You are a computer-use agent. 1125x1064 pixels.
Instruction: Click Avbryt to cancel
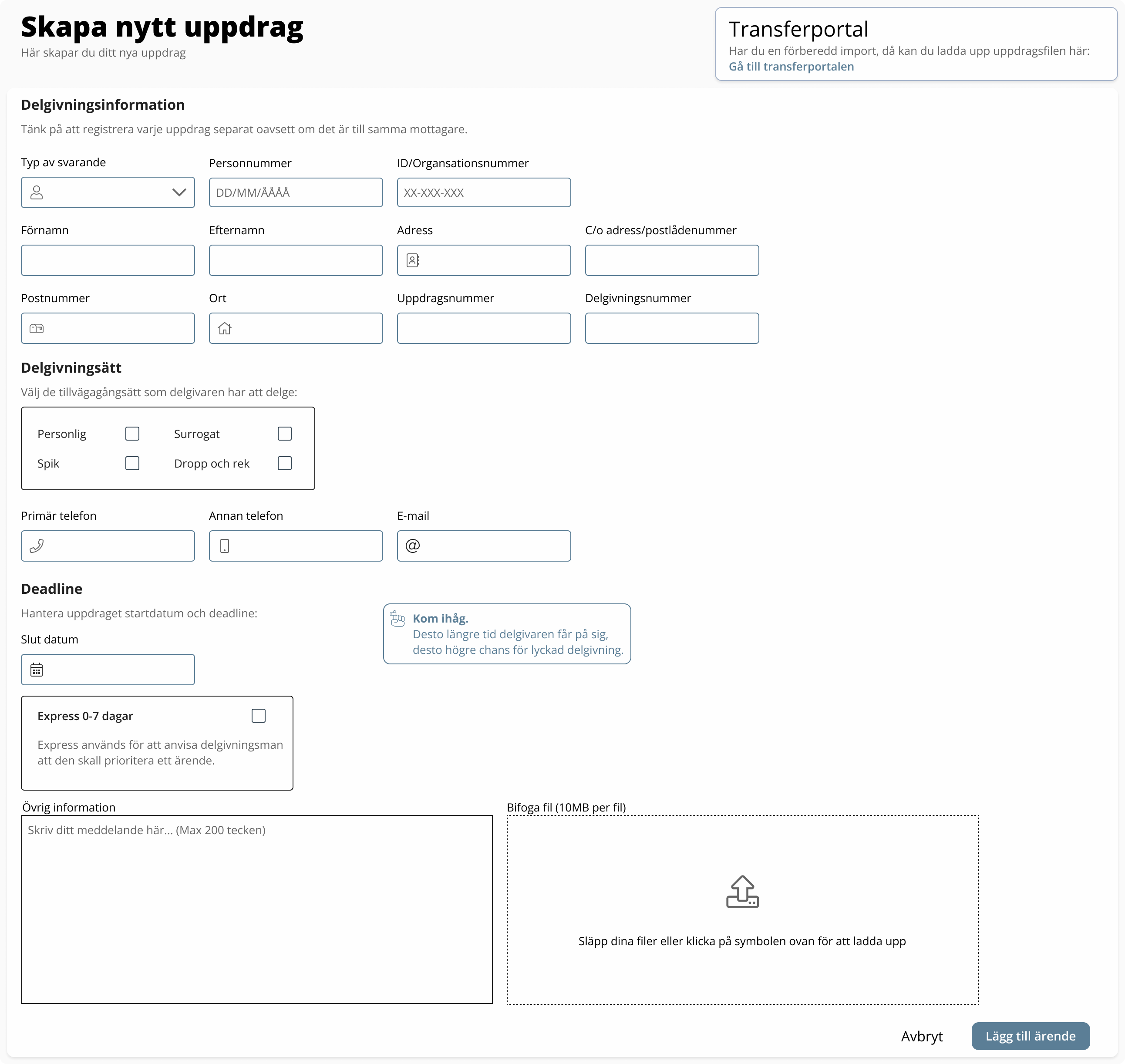point(921,1036)
